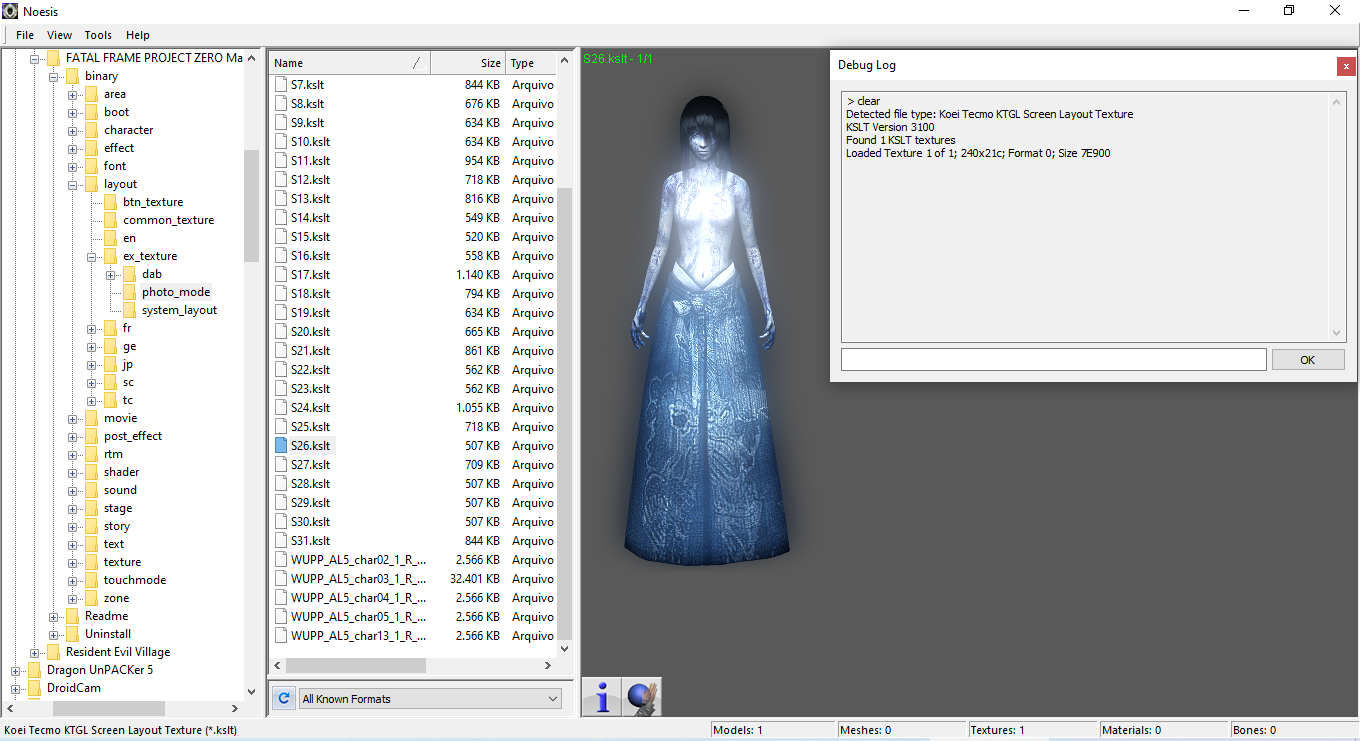Screen dimensions: 1360x741
Task: Sort files by Name column header
Action: (x=349, y=63)
